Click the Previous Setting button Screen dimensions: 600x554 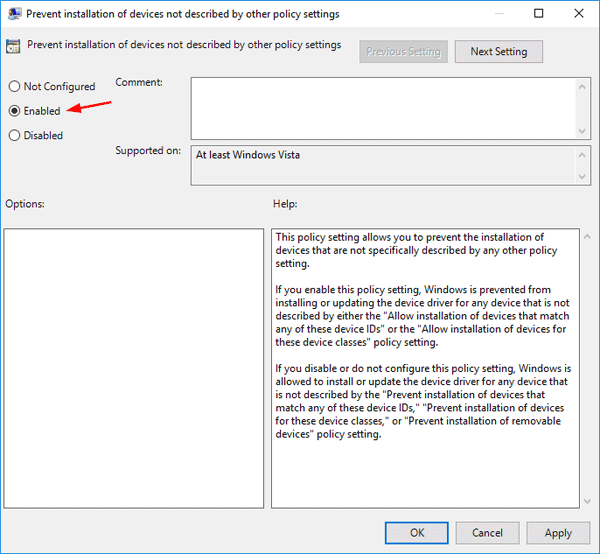403,51
